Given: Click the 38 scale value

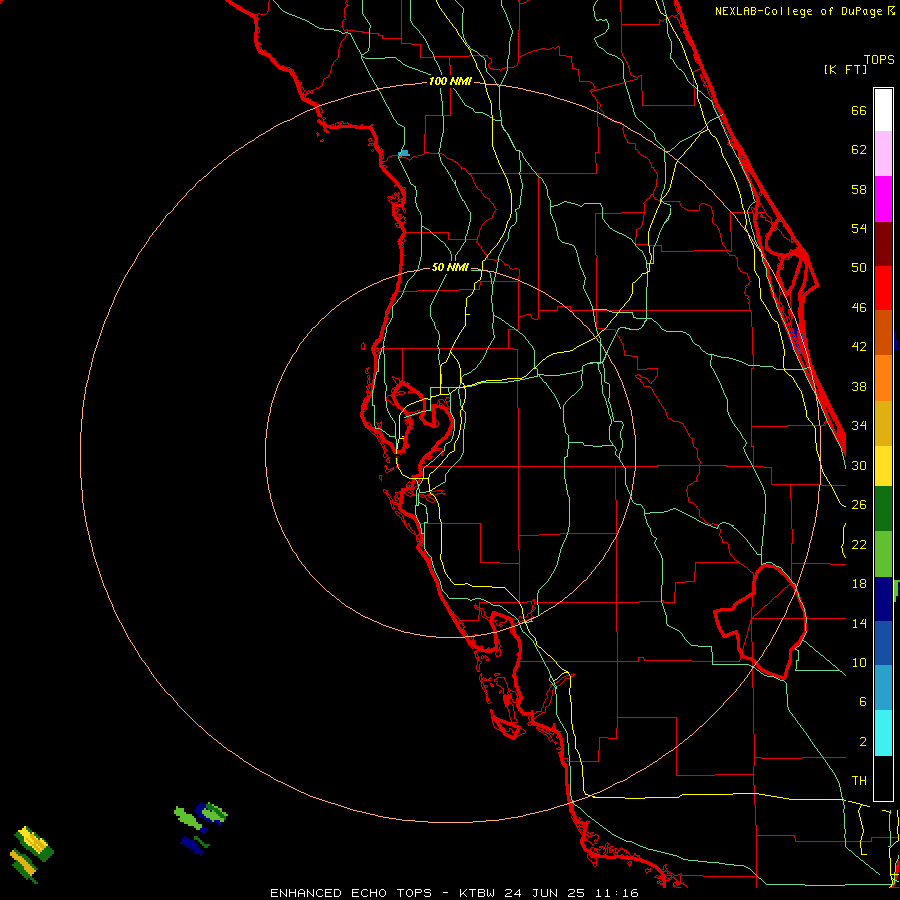Looking at the screenshot, I should click(x=859, y=386).
